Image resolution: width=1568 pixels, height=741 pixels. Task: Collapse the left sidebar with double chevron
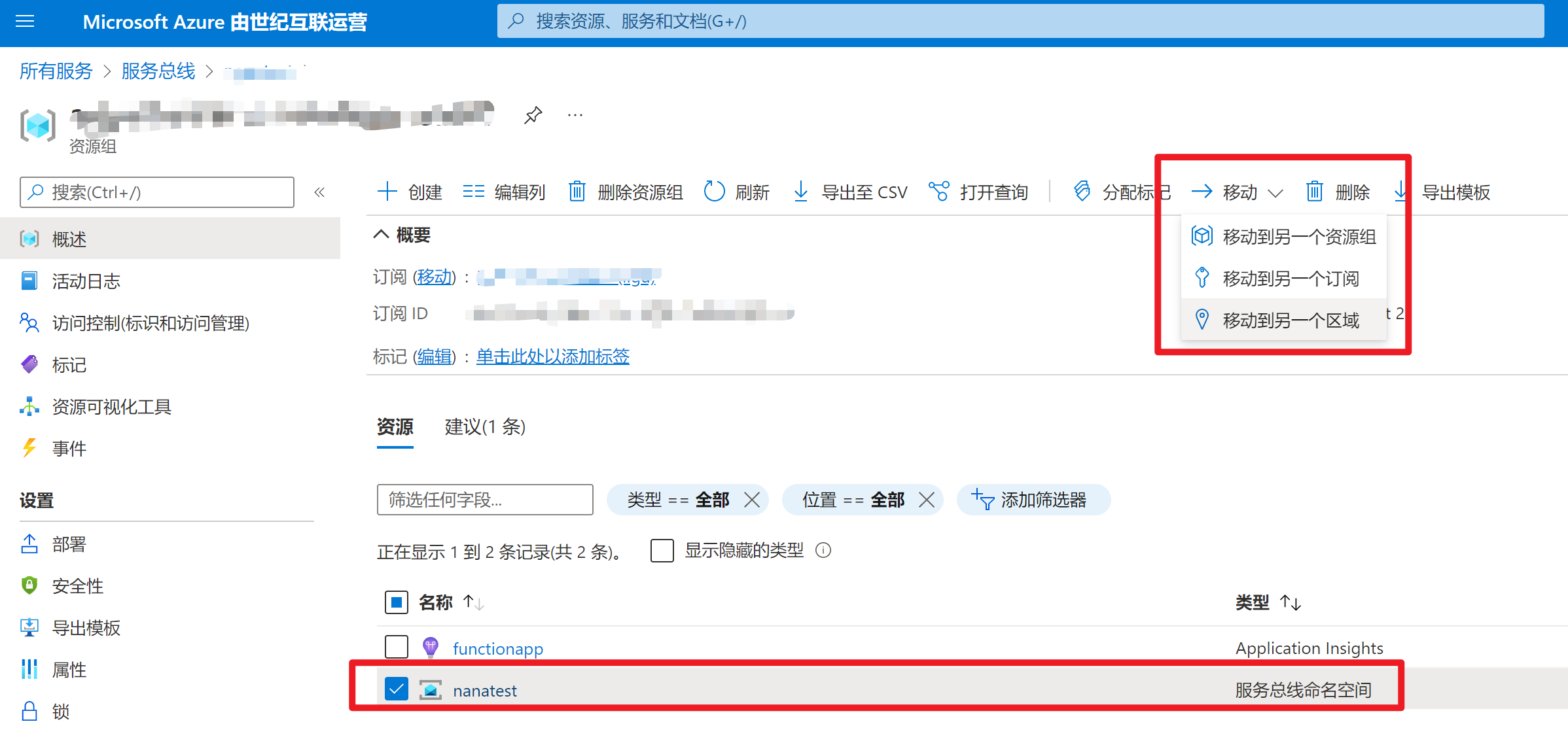pos(319,192)
